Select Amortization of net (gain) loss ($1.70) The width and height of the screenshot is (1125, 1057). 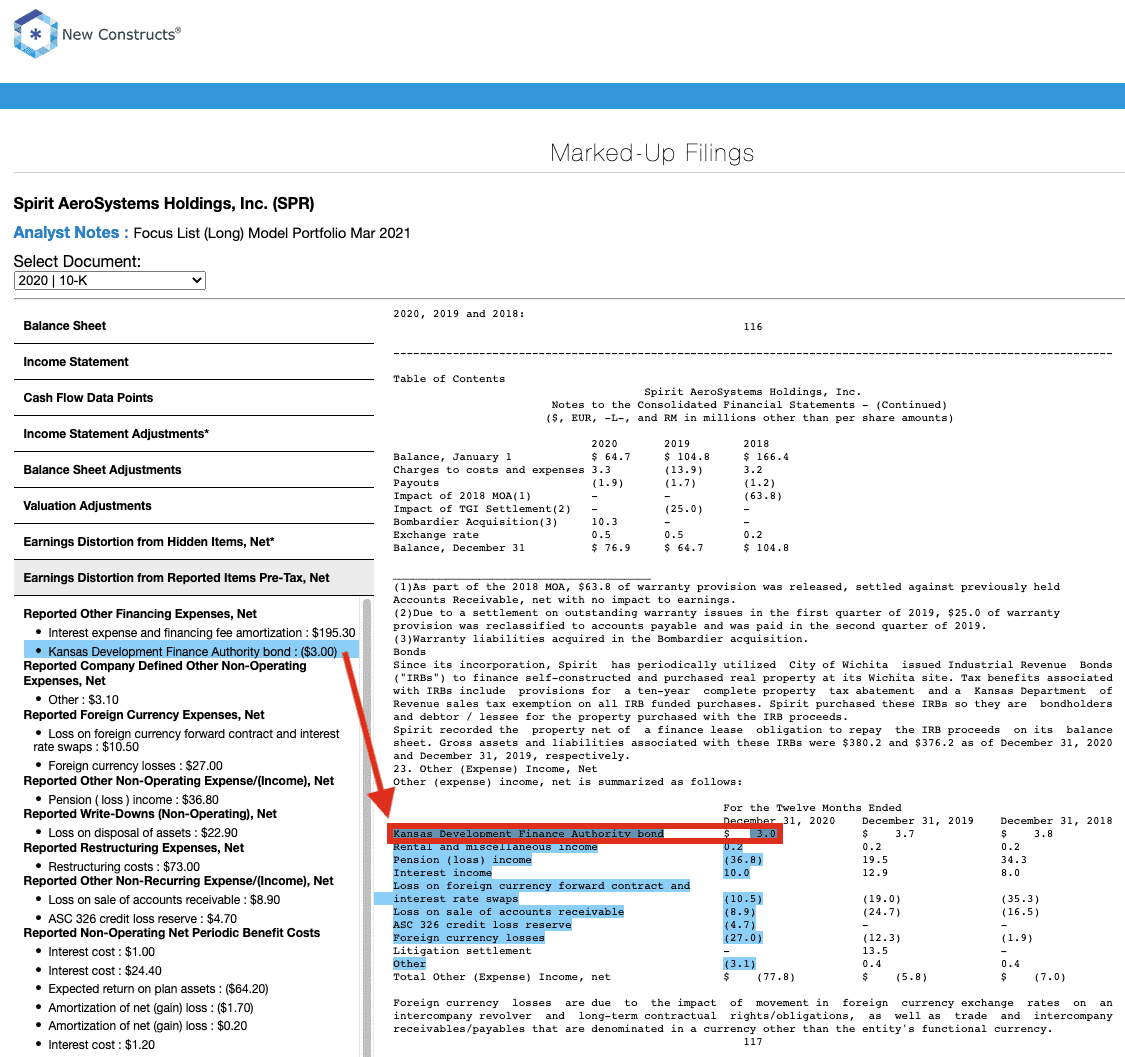click(x=151, y=1007)
